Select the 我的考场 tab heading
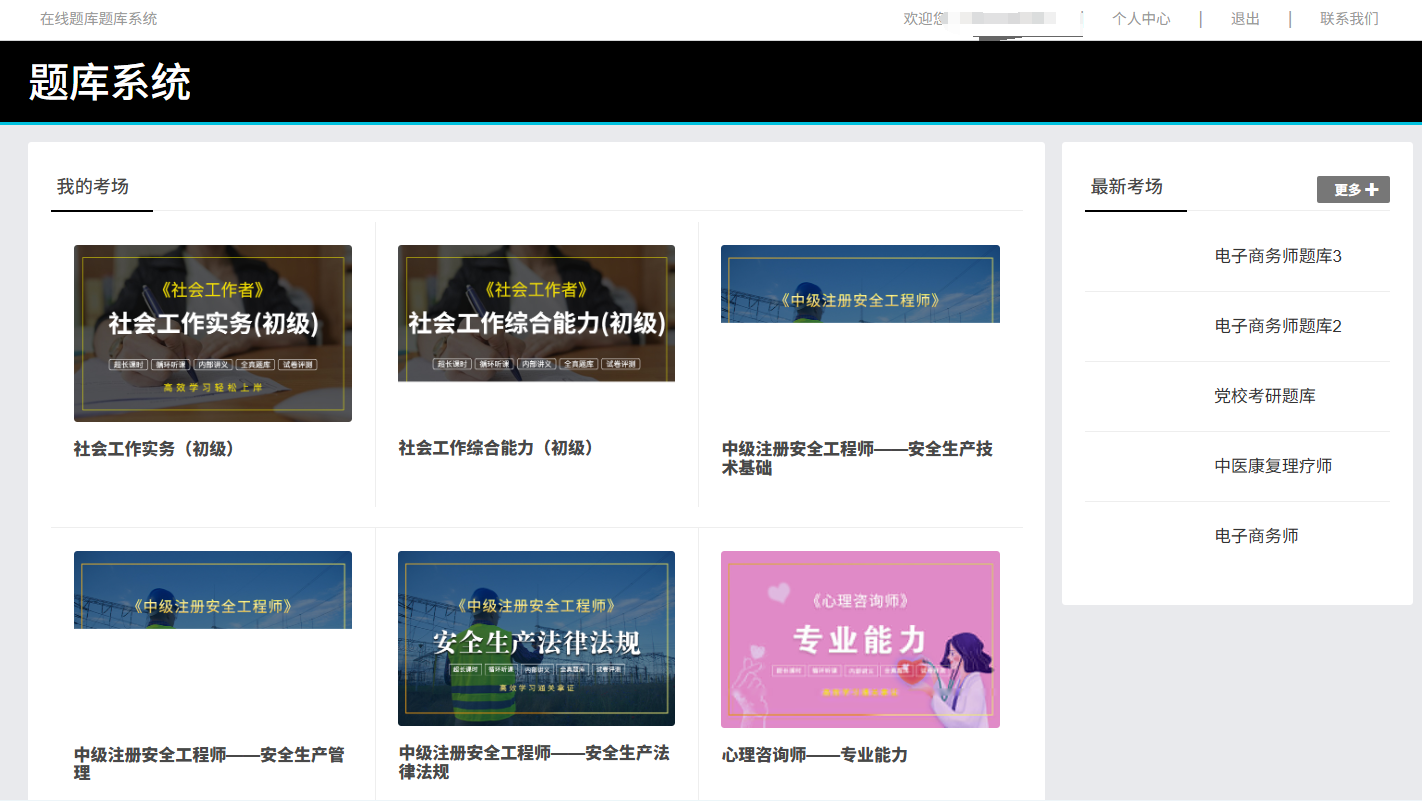This screenshot has width=1422, height=801. 93,187
